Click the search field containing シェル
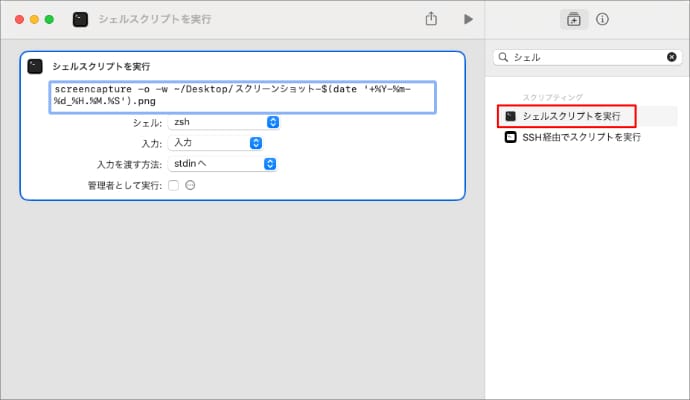Viewport: 690px width, 400px height. [x=585, y=58]
